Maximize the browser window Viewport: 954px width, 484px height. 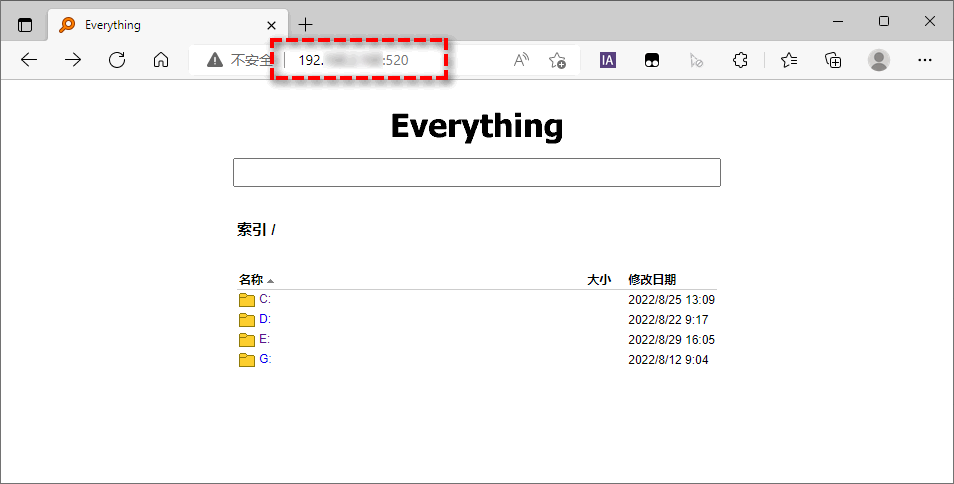(x=884, y=21)
